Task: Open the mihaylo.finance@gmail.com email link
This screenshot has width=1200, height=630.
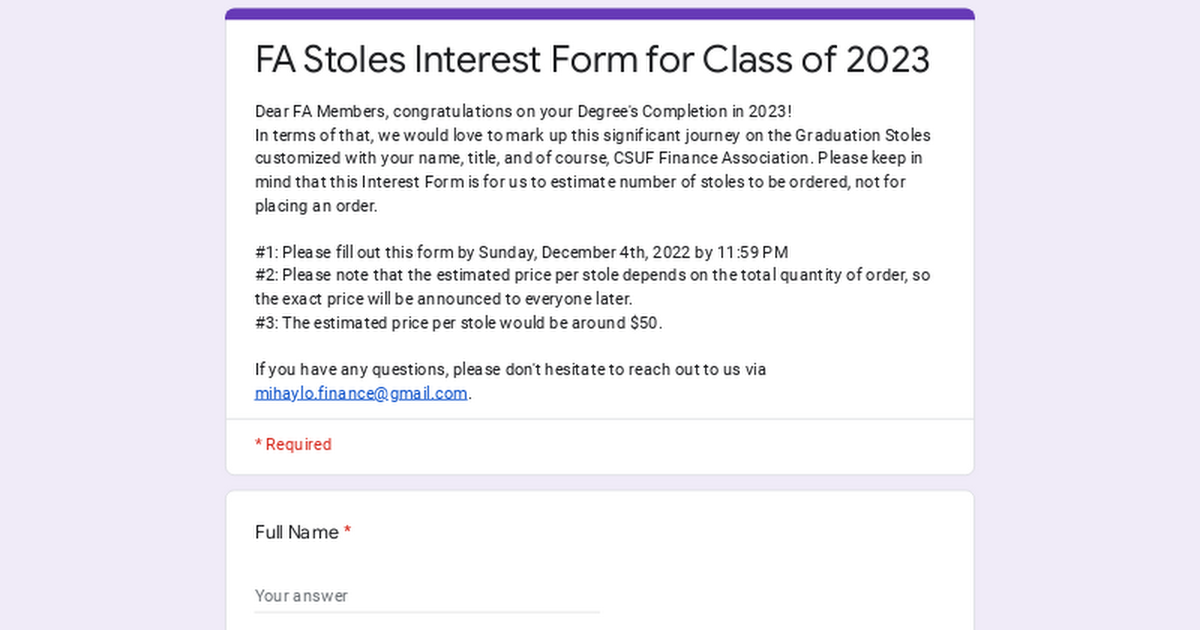Action: 361,393
